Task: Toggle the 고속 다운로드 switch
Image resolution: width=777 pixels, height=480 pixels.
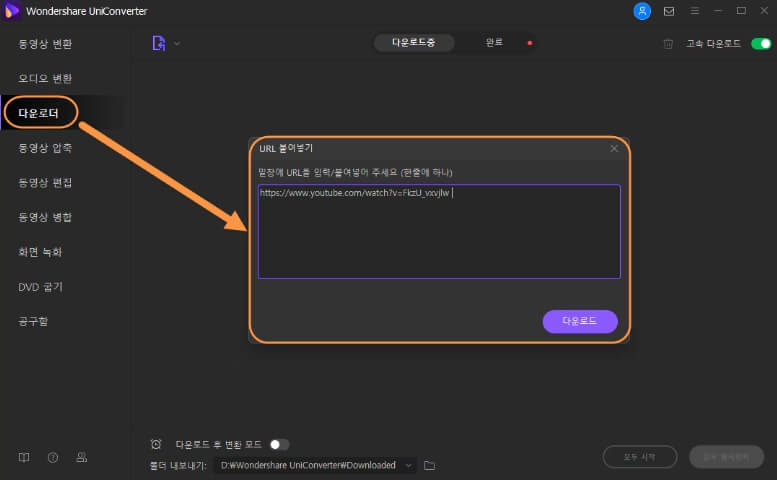Action: click(x=761, y=44)
